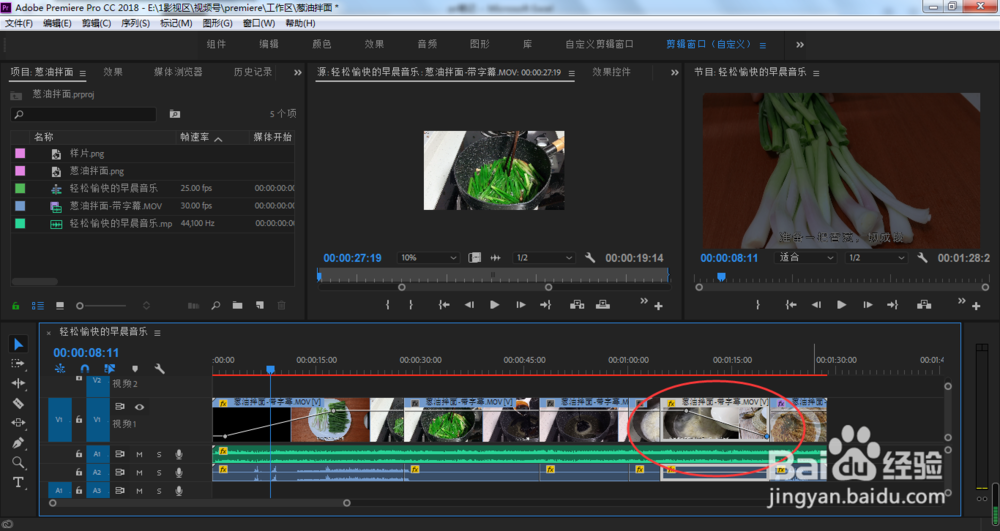The height and width of the screenshot is (531, 1000).
Task: Open the 剪辑(C) menu
Action: (x=96, y=23)
